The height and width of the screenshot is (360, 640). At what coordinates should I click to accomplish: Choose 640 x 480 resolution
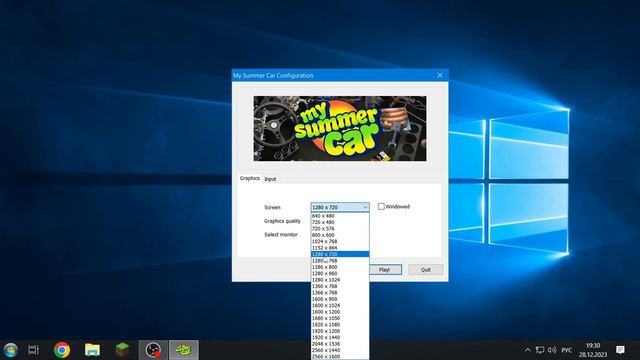(x=340, y=216)
